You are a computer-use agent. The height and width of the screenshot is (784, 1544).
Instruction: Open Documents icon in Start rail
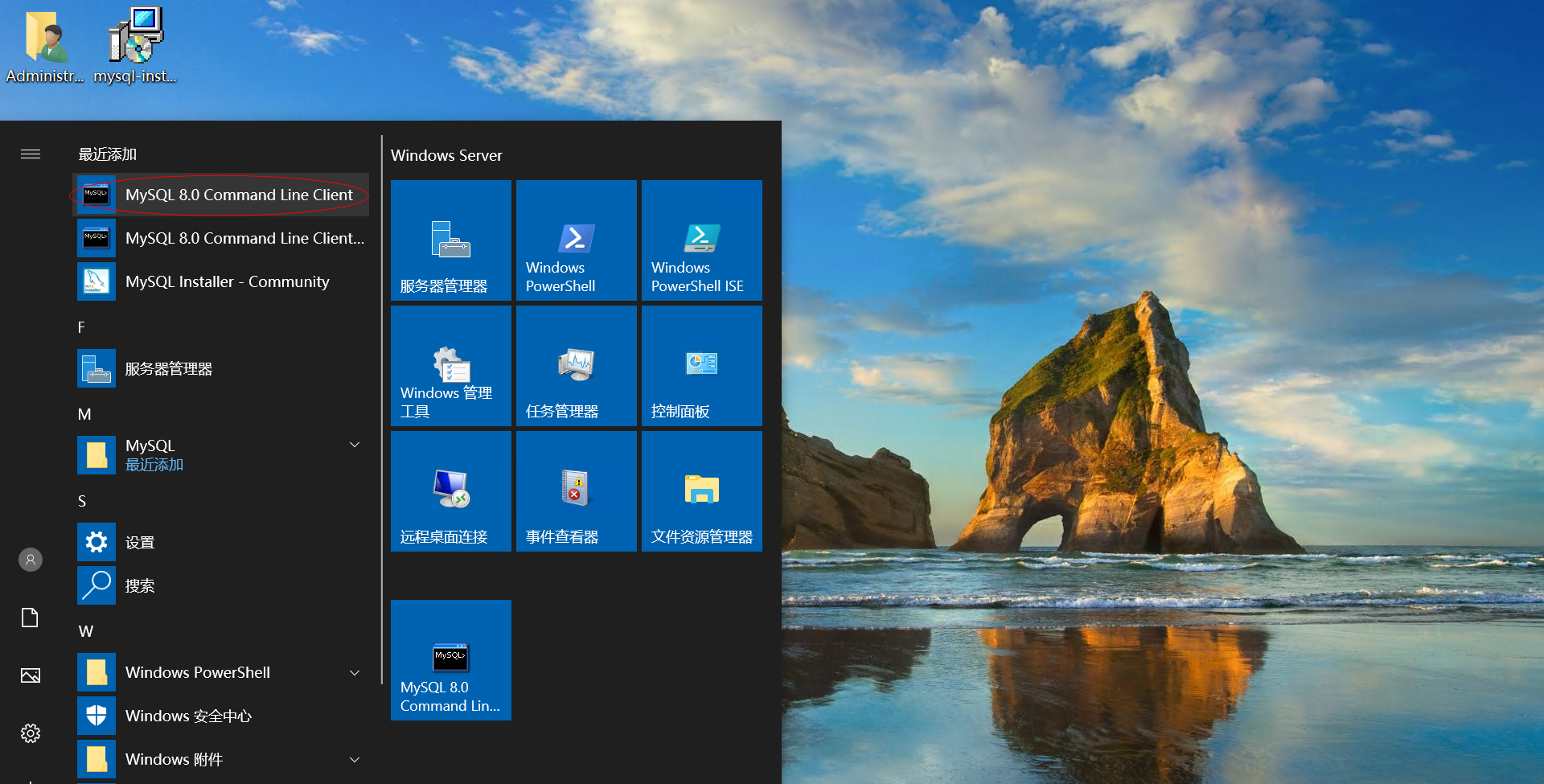coord(31,618)
